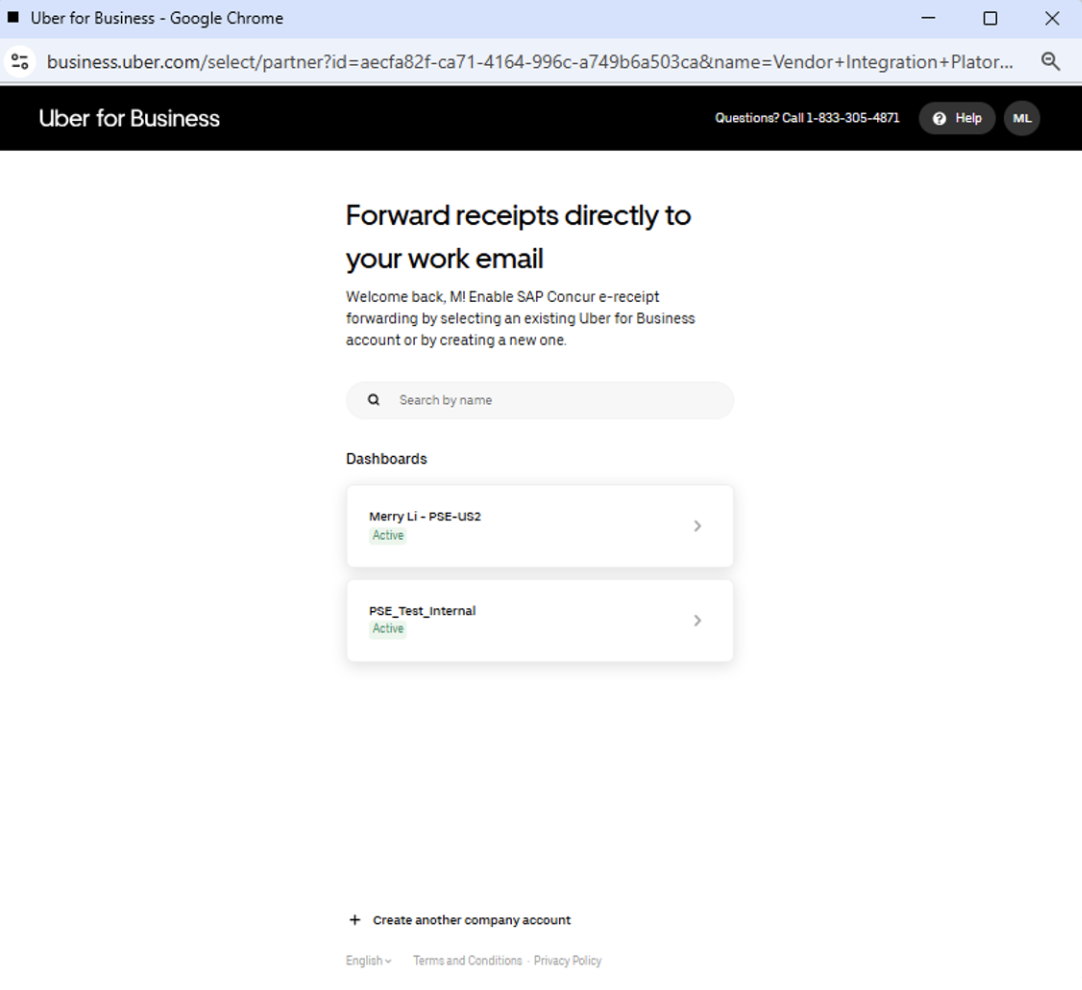
Task: Click the plus icon for creating company account
Action: point(355,920)
